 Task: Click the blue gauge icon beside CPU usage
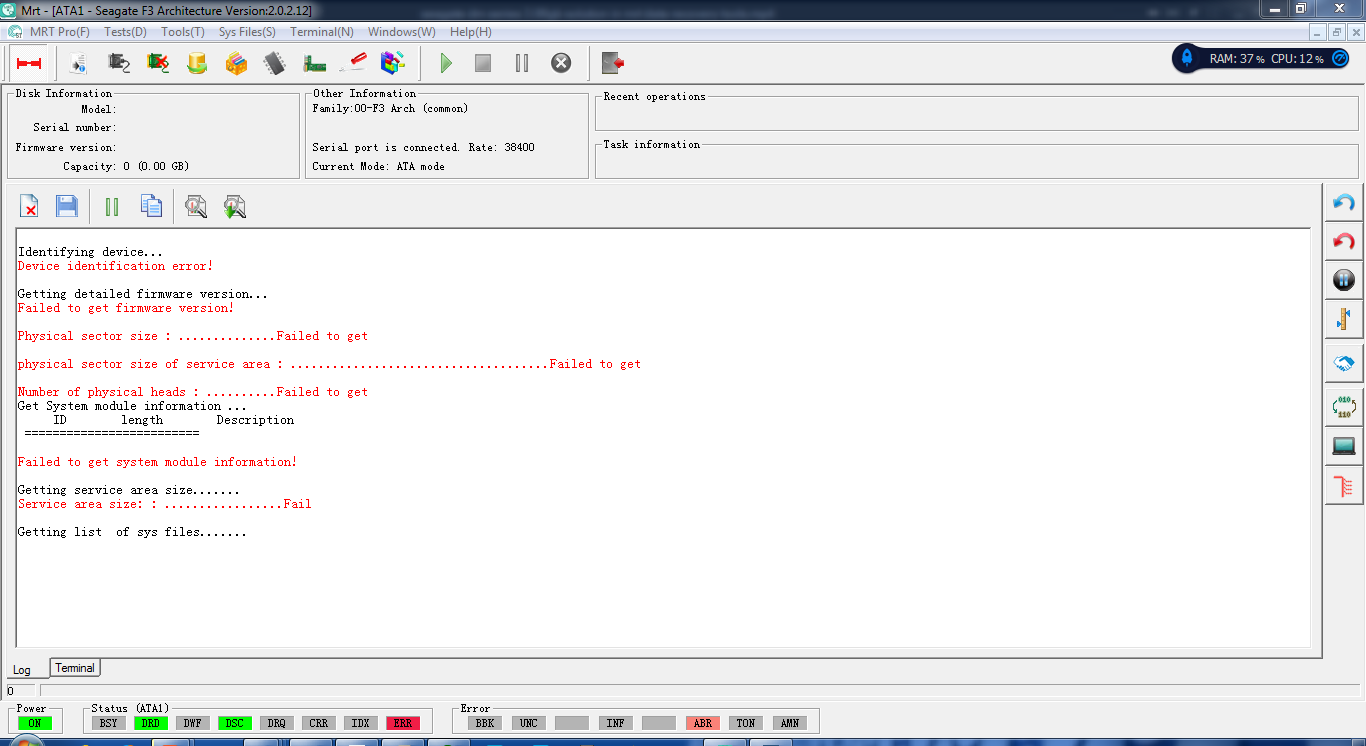coord(1341,59)
